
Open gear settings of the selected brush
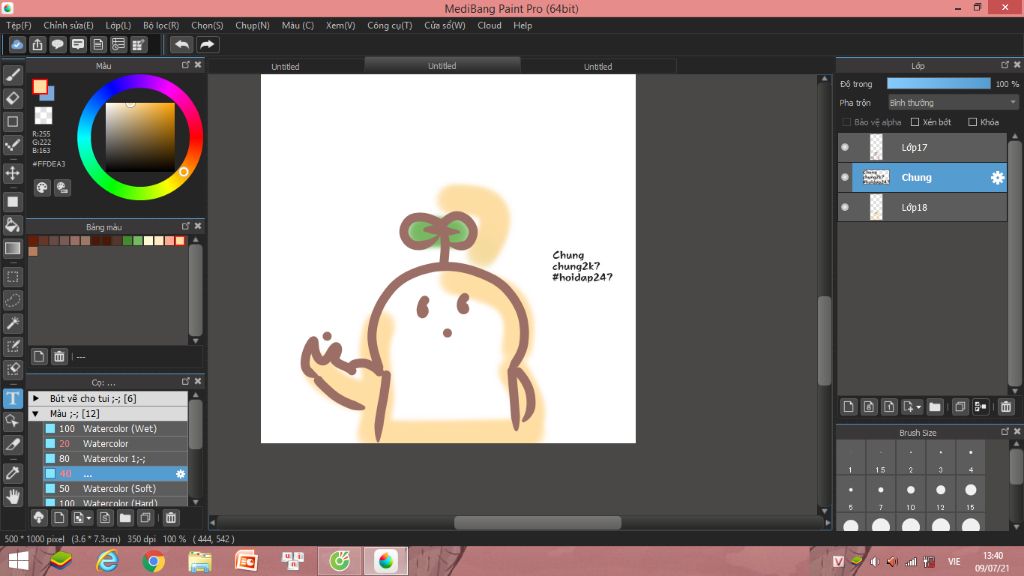180,473
